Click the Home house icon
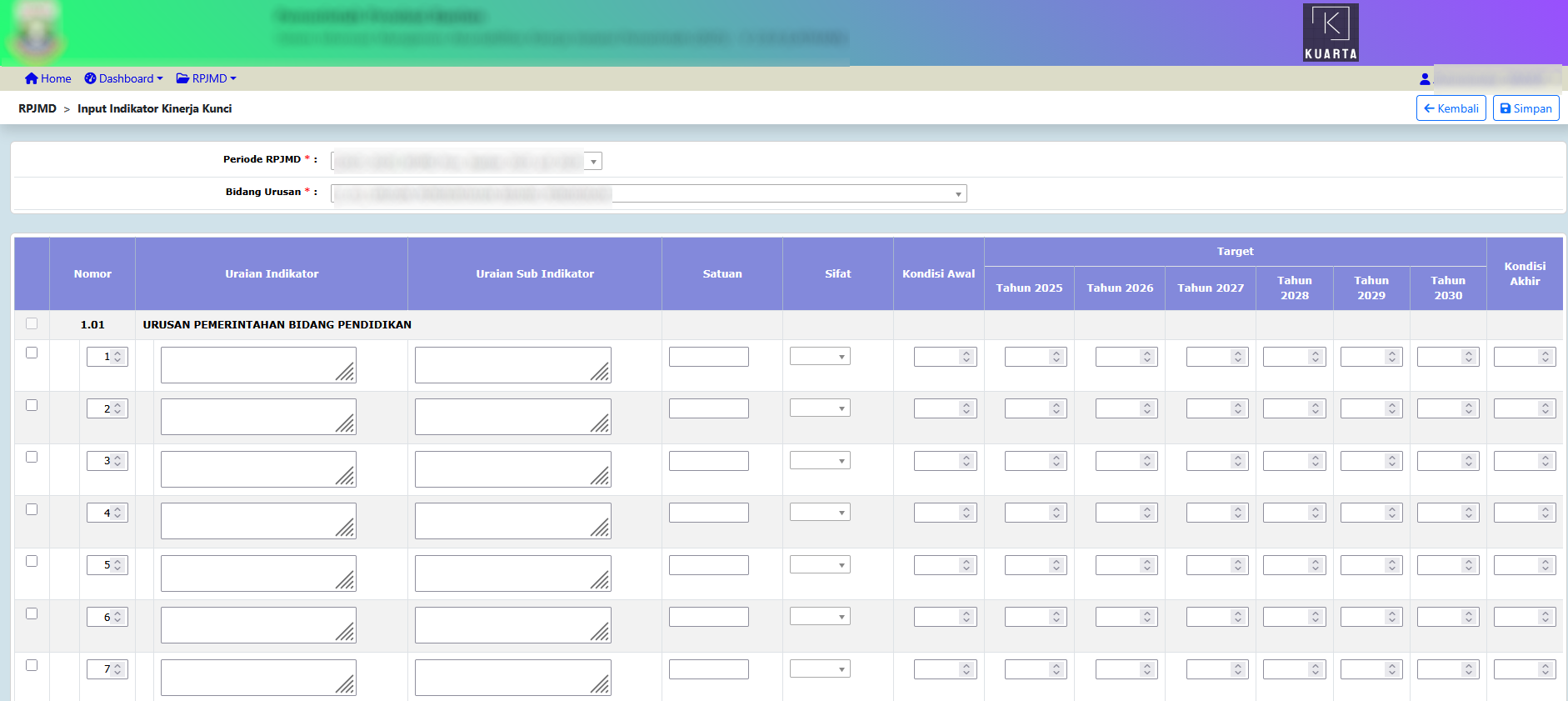1568x701 pixels. 32,78
